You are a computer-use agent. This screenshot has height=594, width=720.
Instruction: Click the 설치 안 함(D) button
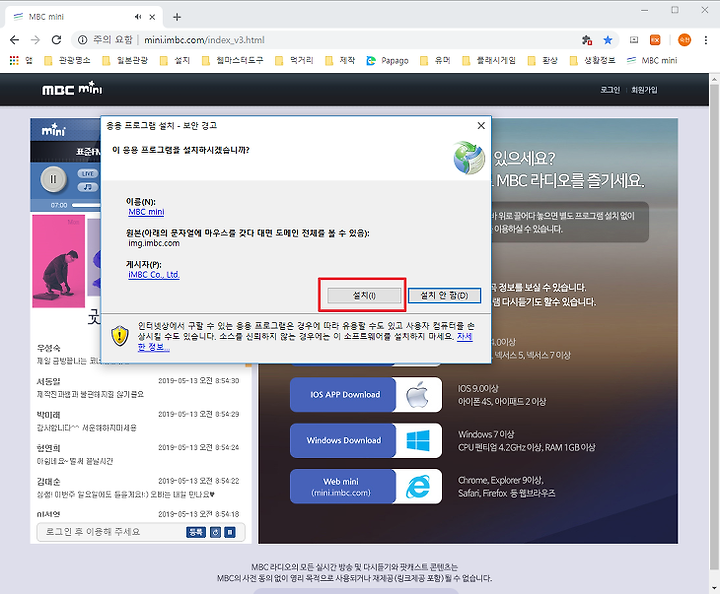[x=444, y=296]
